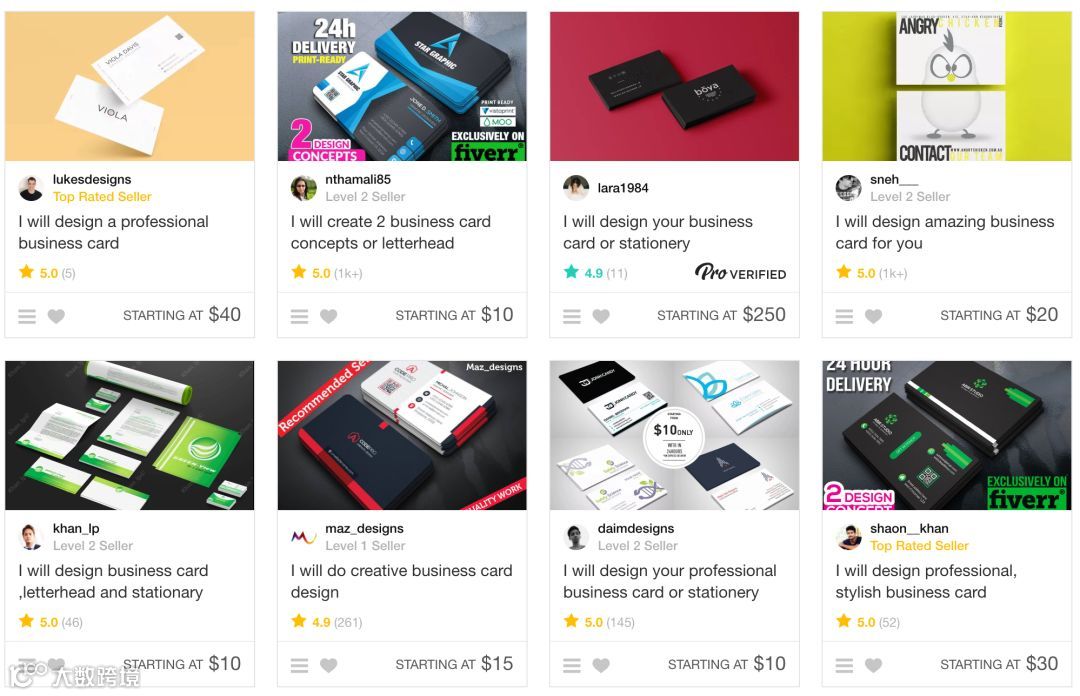This screenshot has height=696, width=1080.
Task: Favorite the maz_designs gig with heart
Action: (x=329, y=665)
